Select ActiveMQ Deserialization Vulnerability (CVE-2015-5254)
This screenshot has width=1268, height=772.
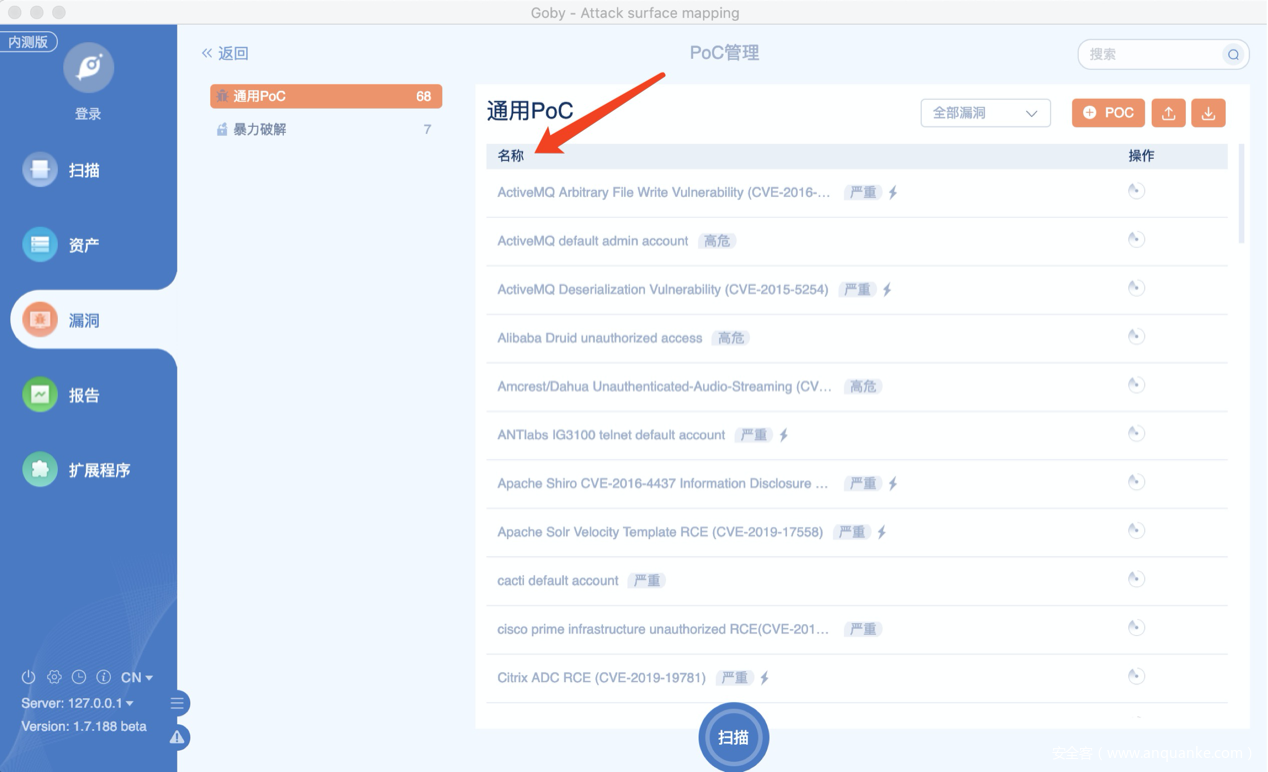coord(663,289)
